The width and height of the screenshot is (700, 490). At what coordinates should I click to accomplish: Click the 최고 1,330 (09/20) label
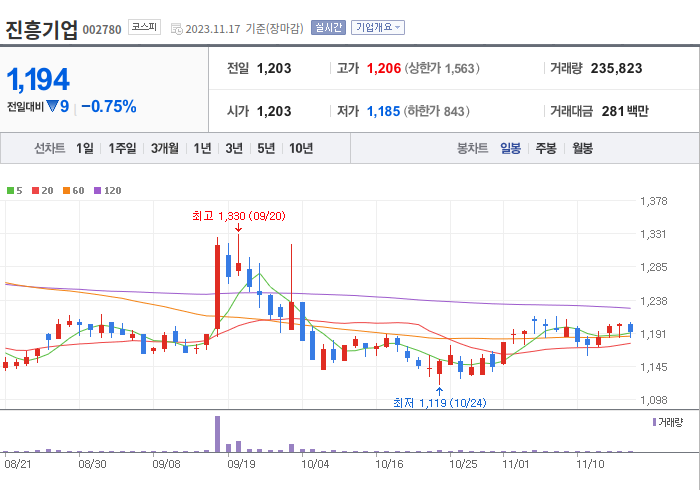pos(239,216)
